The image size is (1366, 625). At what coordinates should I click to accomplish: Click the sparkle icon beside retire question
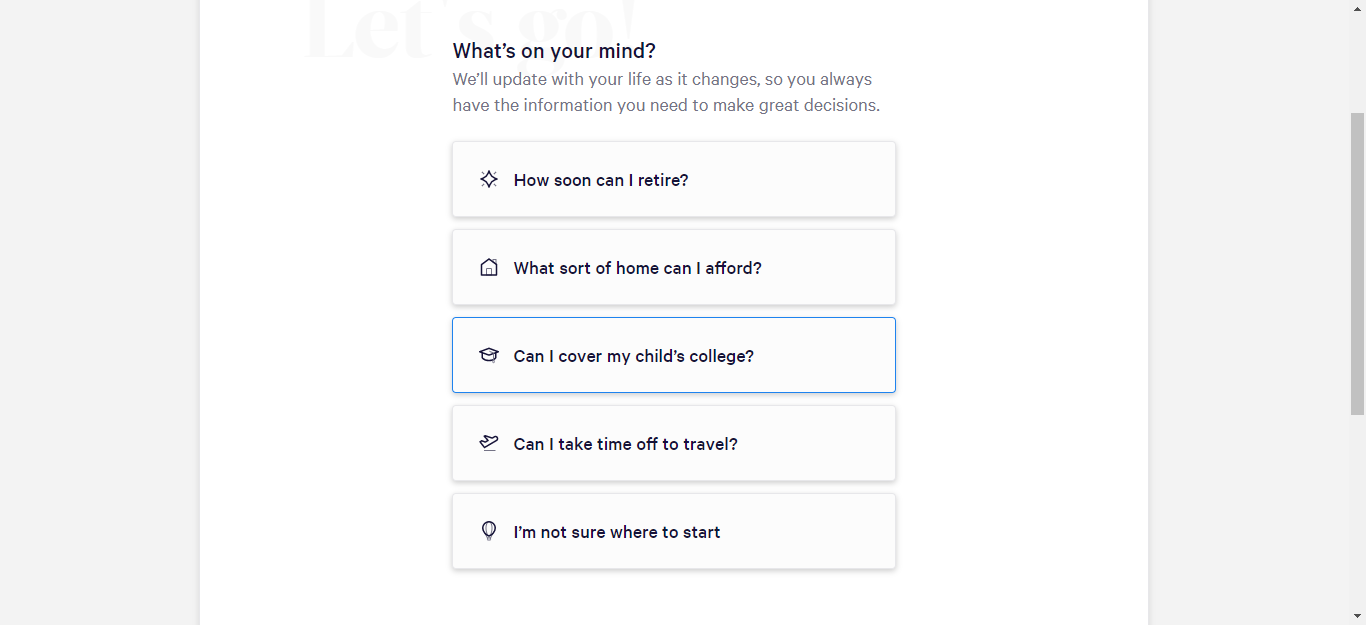[489, 179]
